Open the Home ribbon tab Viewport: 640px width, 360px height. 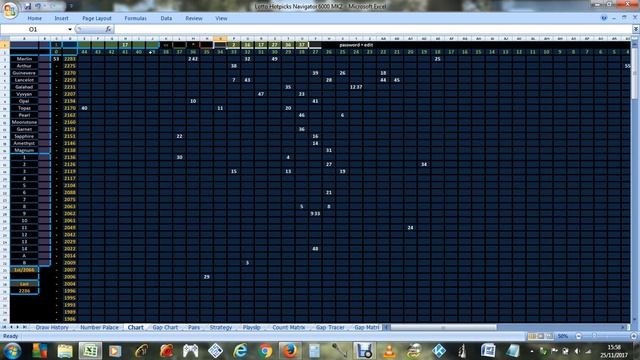coord(34,18)
